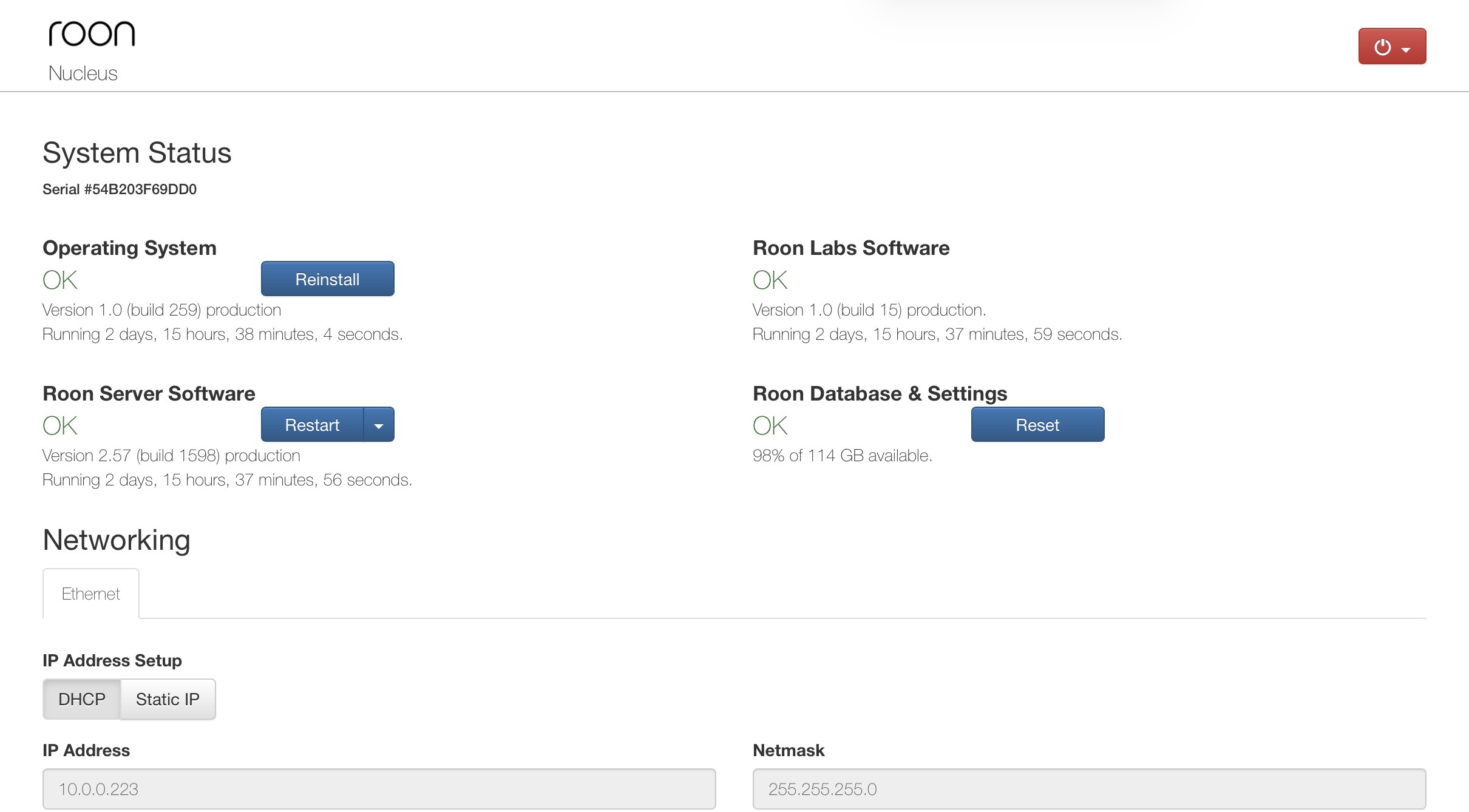Reset the Roon Database & Settings
The width and height of the screenshot is (1469, 812).
(1037, 425)
